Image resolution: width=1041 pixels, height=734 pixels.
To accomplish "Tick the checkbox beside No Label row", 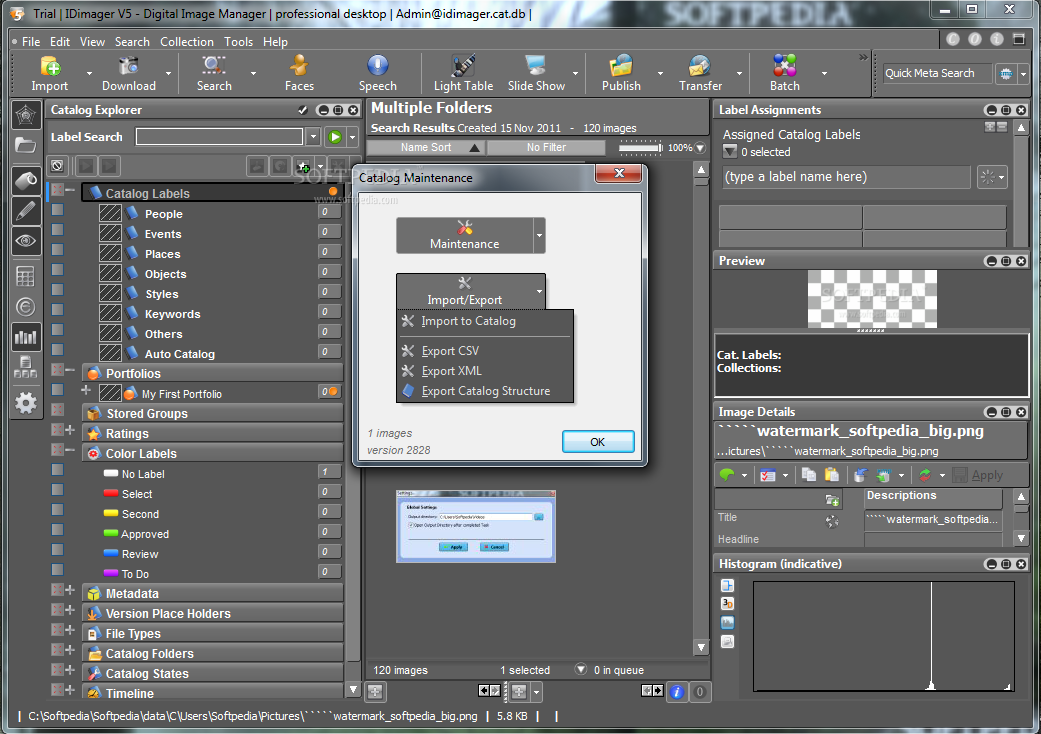I will pos(58,470).
